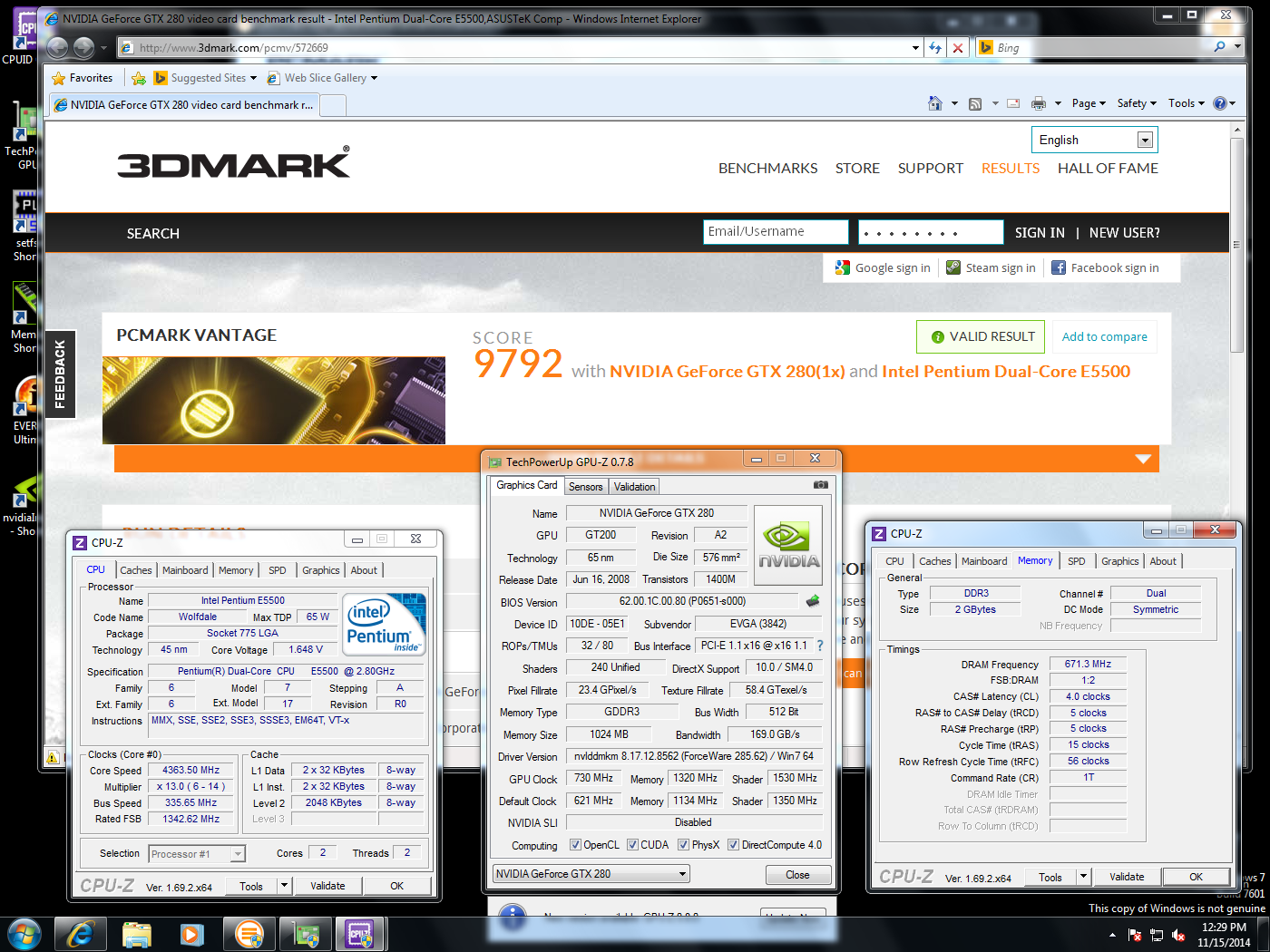Open Graphics tab in right CPU-Z
1270x952 pixels.
[1120, 561]
